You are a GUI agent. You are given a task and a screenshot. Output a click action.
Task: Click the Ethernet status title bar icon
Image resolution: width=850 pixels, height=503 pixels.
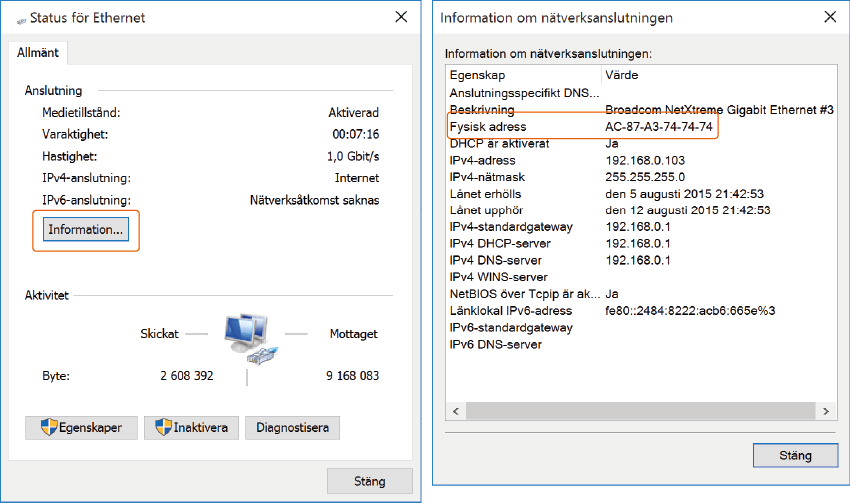pyautogui.click(x=21, y=18)
